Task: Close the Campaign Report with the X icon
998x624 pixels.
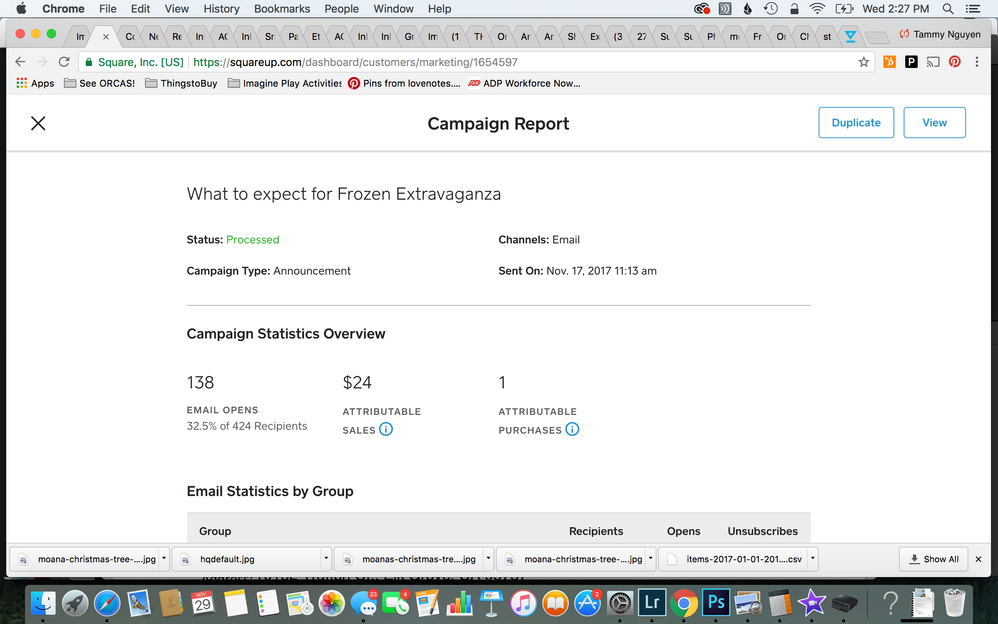Action: pos(38,123)
